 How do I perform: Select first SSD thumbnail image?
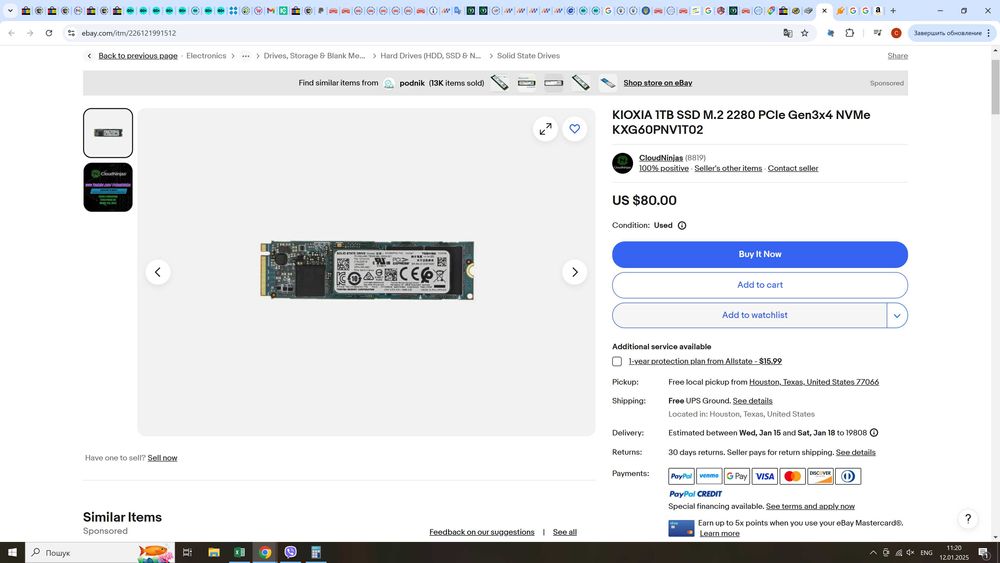point(108,133)
